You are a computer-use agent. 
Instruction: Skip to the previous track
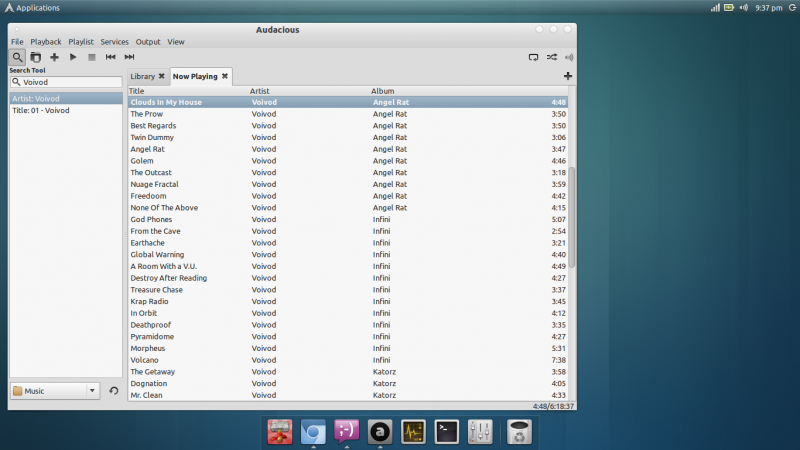[x=110, y=57]
